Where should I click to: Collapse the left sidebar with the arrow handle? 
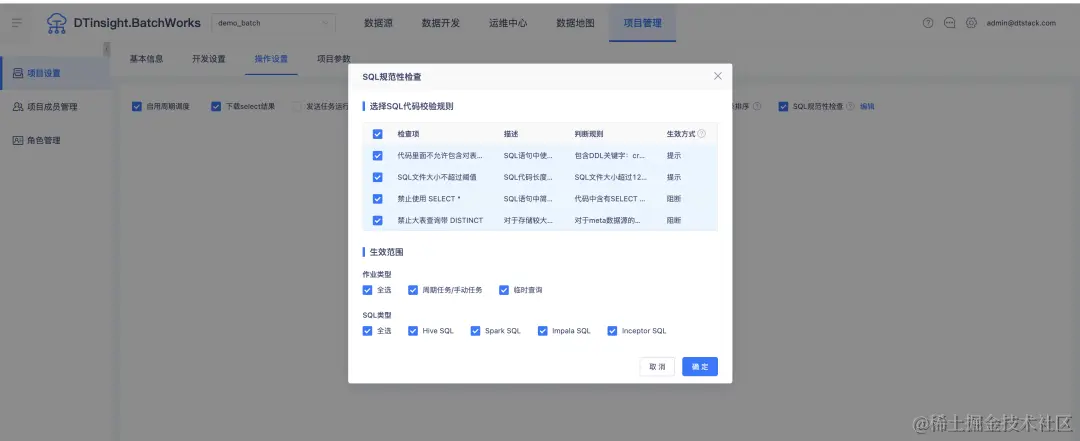(x=107, y=50)
